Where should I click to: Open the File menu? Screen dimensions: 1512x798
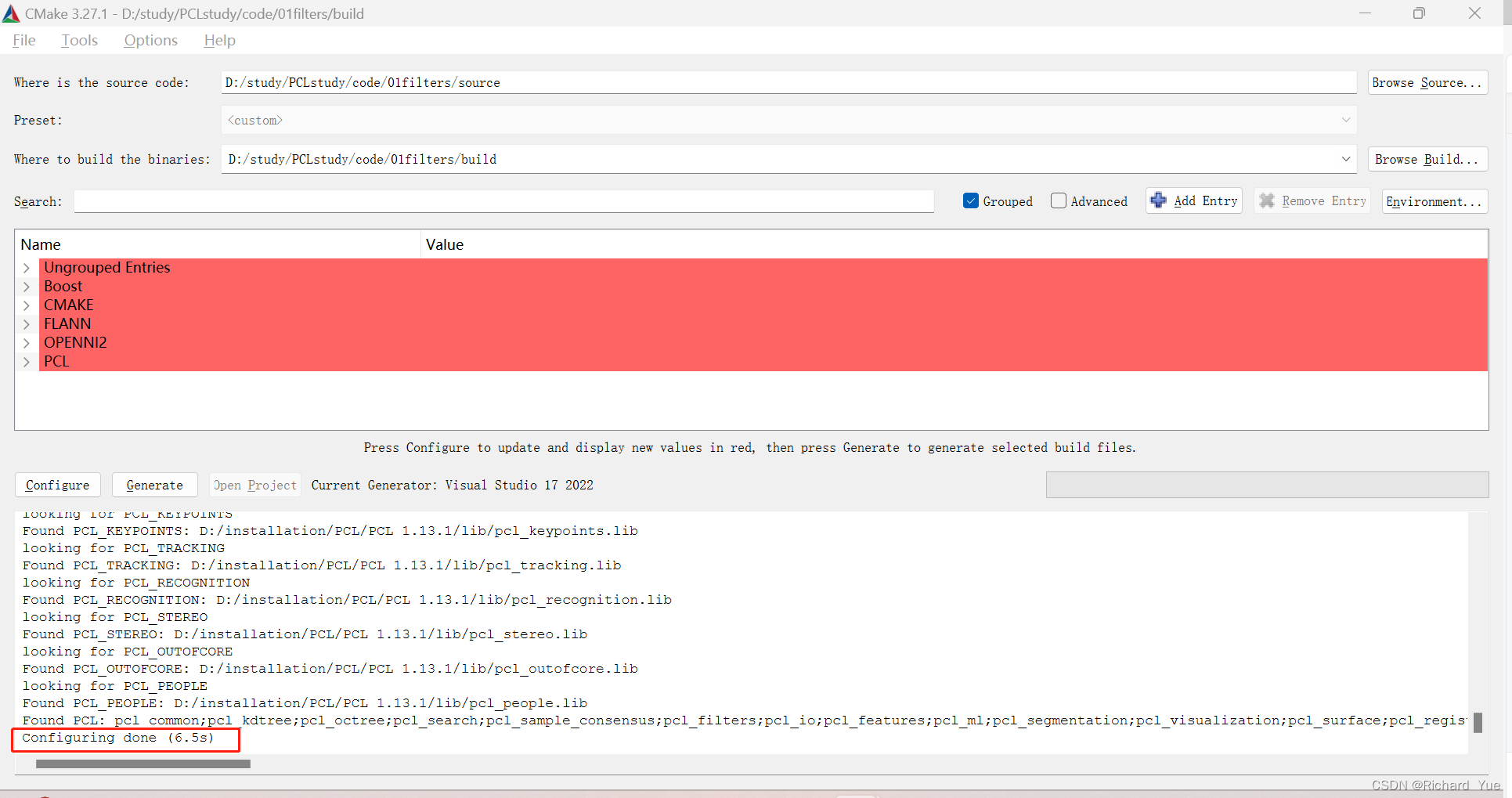point(24,40)
